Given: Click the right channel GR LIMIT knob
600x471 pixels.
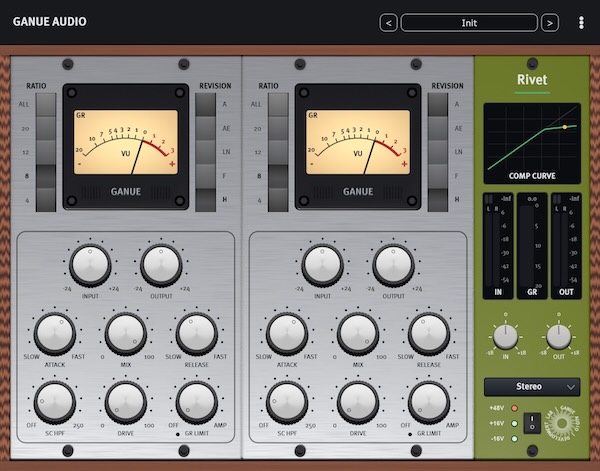Looking at the screenshot, I should click(x=429, y=403).
